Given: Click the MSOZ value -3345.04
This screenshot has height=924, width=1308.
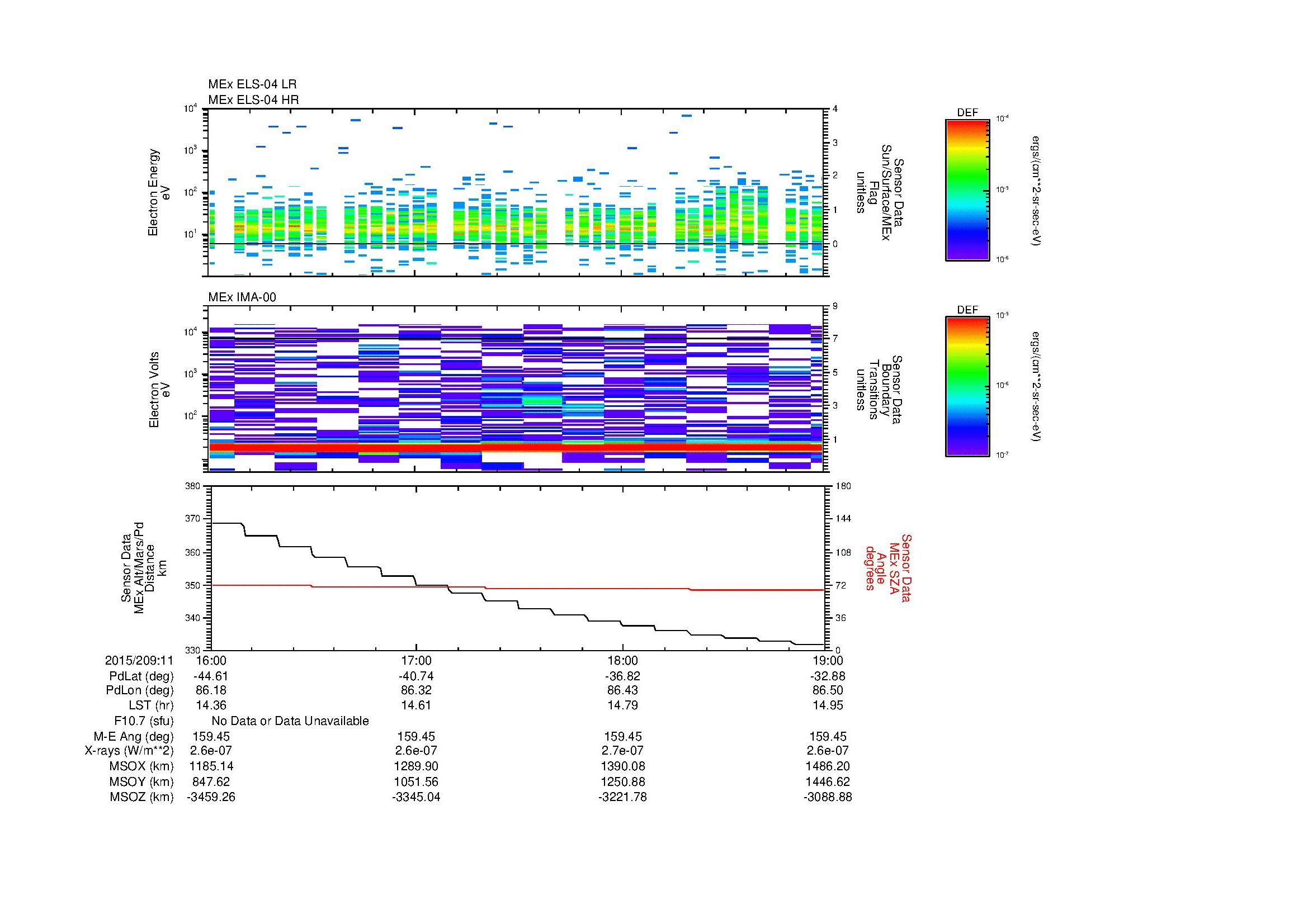Looking at the screenshot, I should (x=417, y=798).
